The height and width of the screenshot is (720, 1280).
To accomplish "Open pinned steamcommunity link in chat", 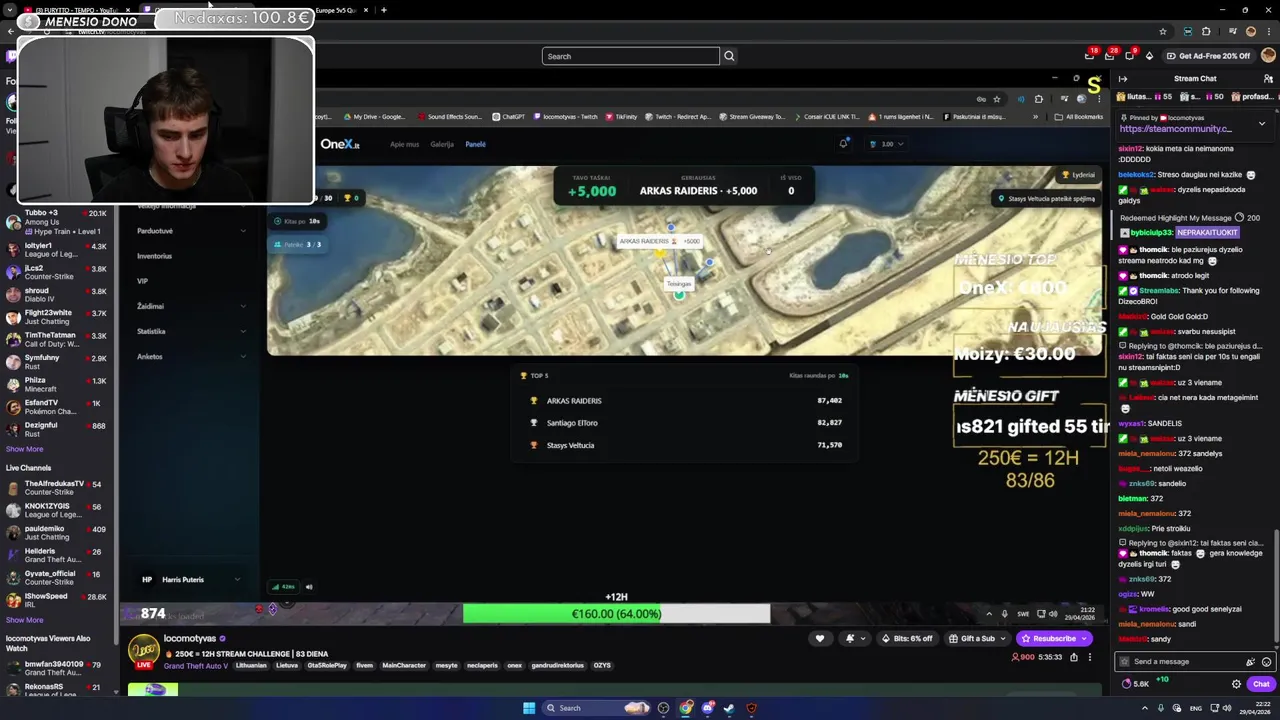I will tap(1175, 128).
